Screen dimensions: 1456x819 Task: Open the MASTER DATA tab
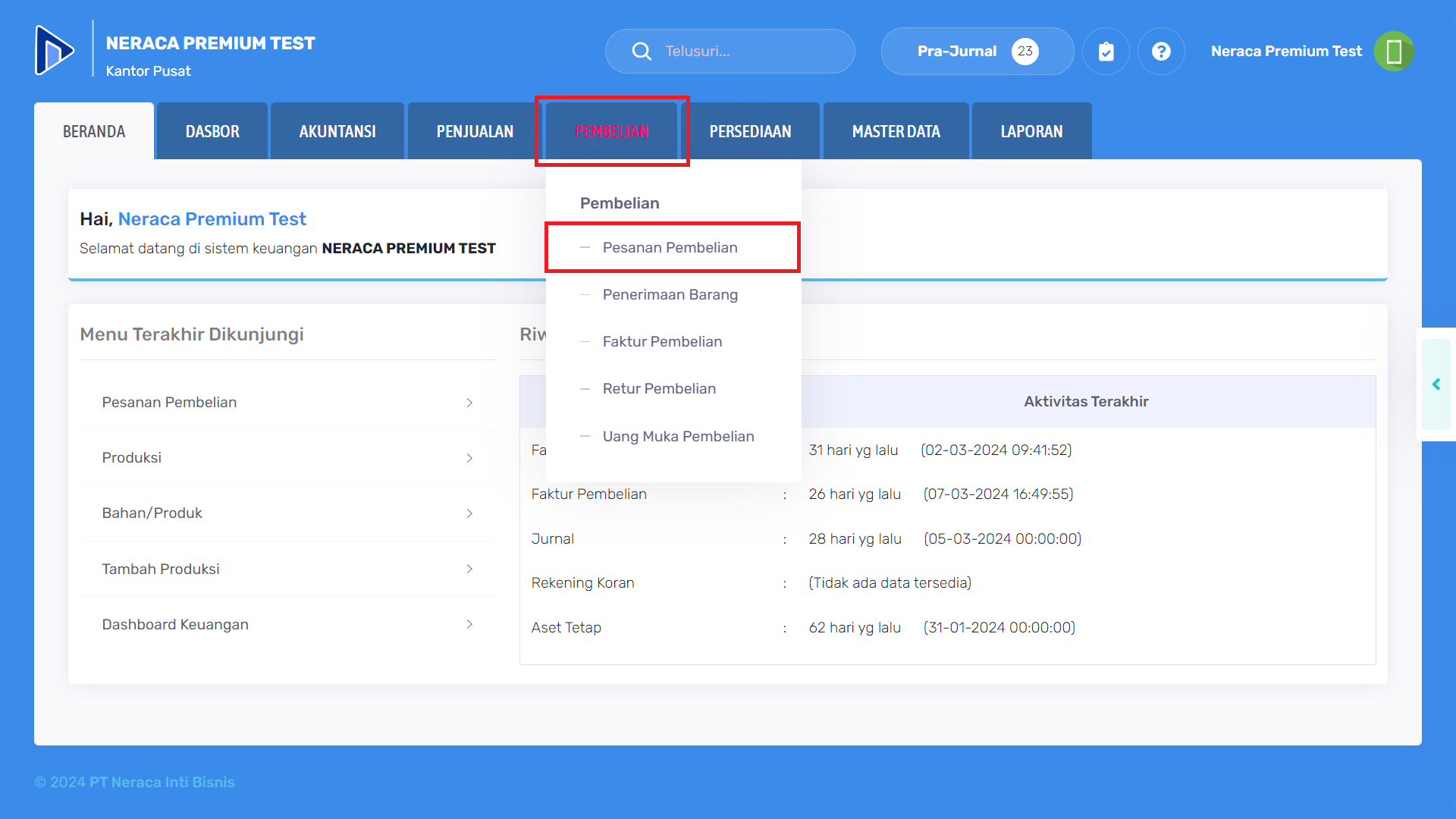pyautogui.click(x=896, y=131)
